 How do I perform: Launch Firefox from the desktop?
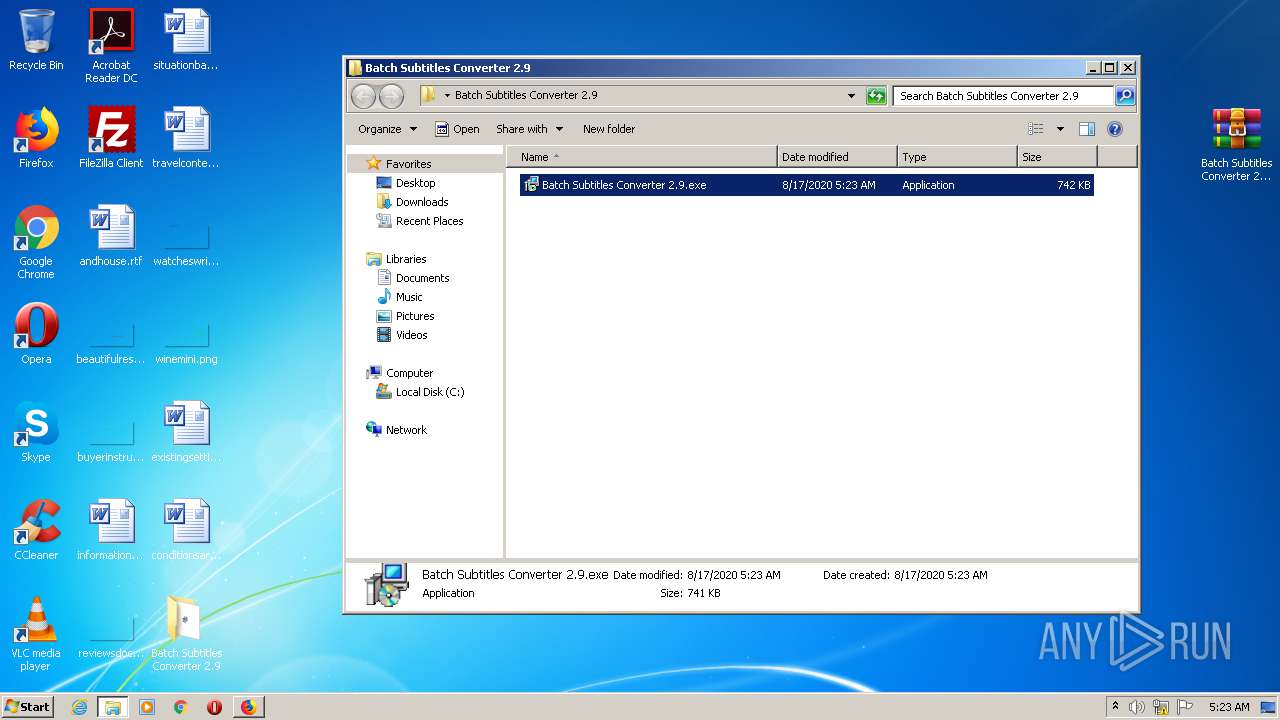pos(36,138)
